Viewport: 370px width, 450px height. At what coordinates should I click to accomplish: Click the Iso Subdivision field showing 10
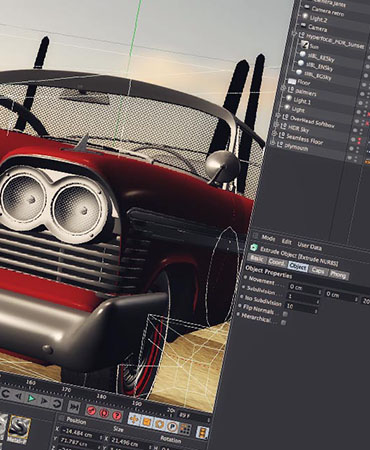coord(301,307)
